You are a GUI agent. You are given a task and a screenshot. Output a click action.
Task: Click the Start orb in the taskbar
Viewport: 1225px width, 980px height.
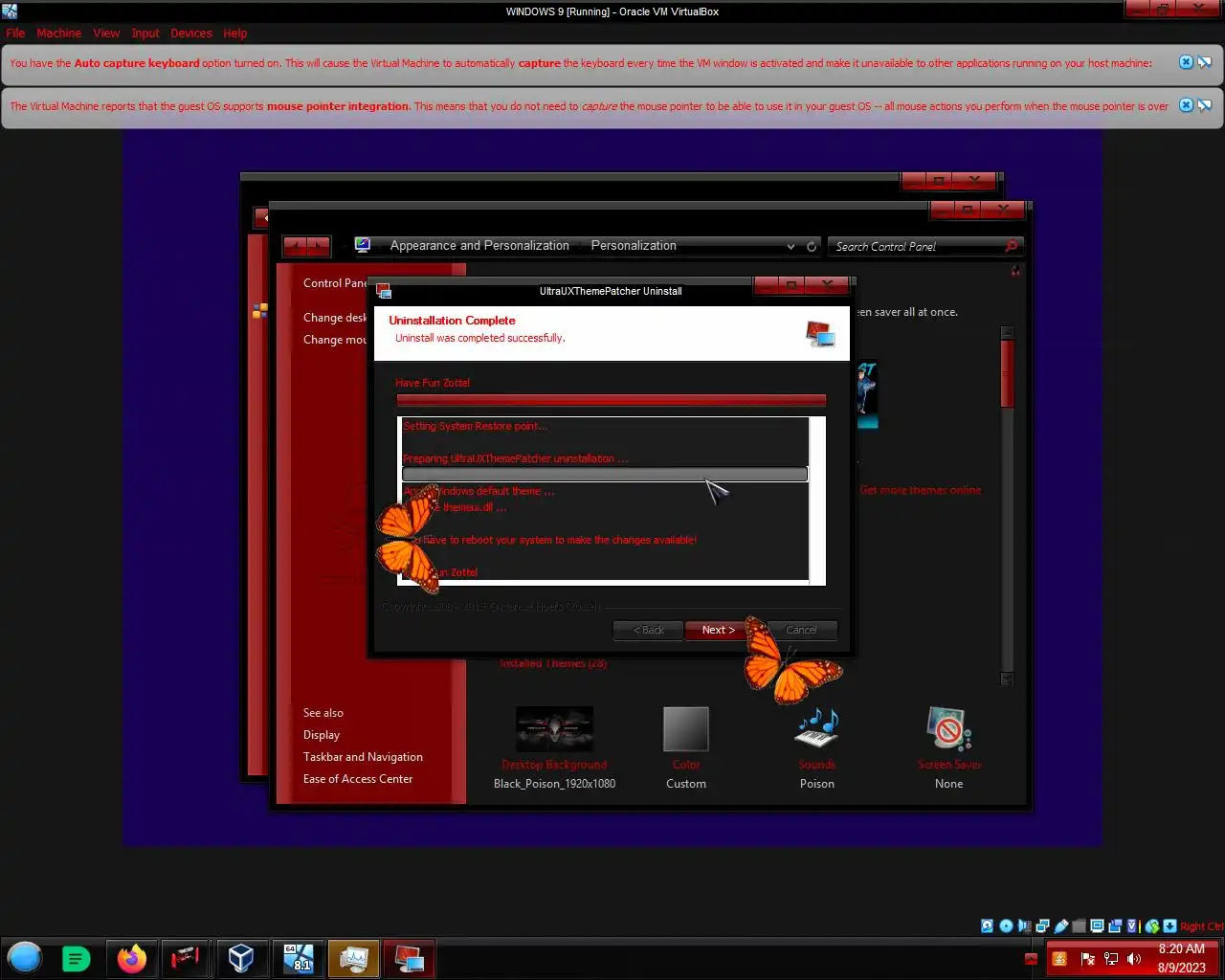(x=25, y=957)
